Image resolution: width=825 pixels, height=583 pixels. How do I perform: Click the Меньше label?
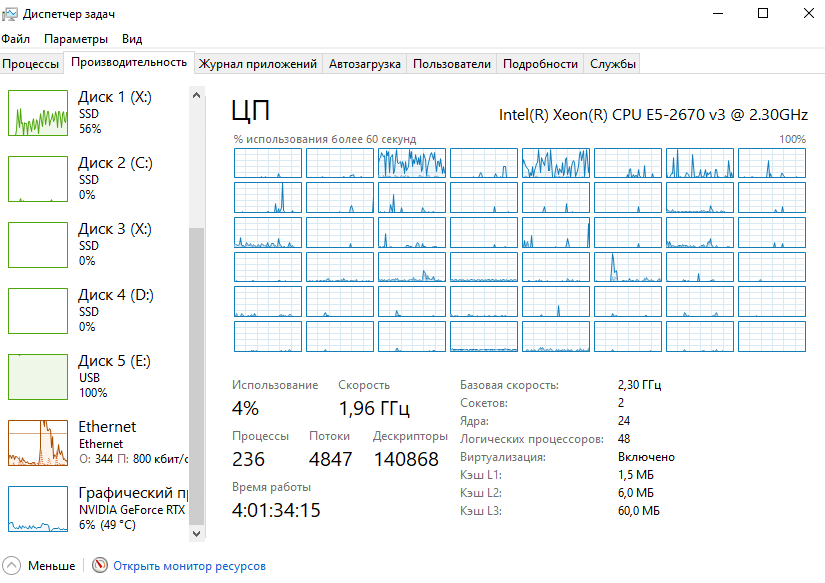52,566
